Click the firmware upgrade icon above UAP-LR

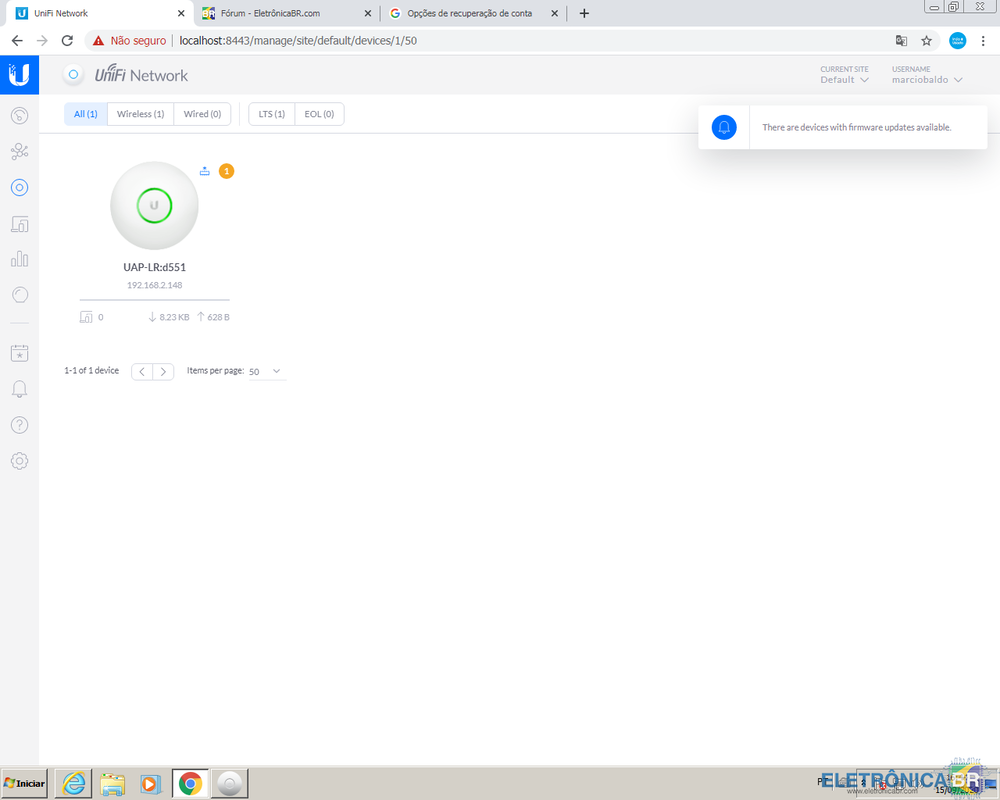click(205, 171)
